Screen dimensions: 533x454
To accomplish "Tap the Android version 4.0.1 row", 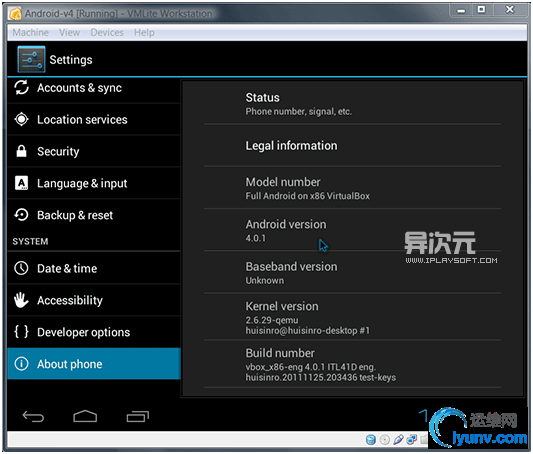I will (352, 230).
